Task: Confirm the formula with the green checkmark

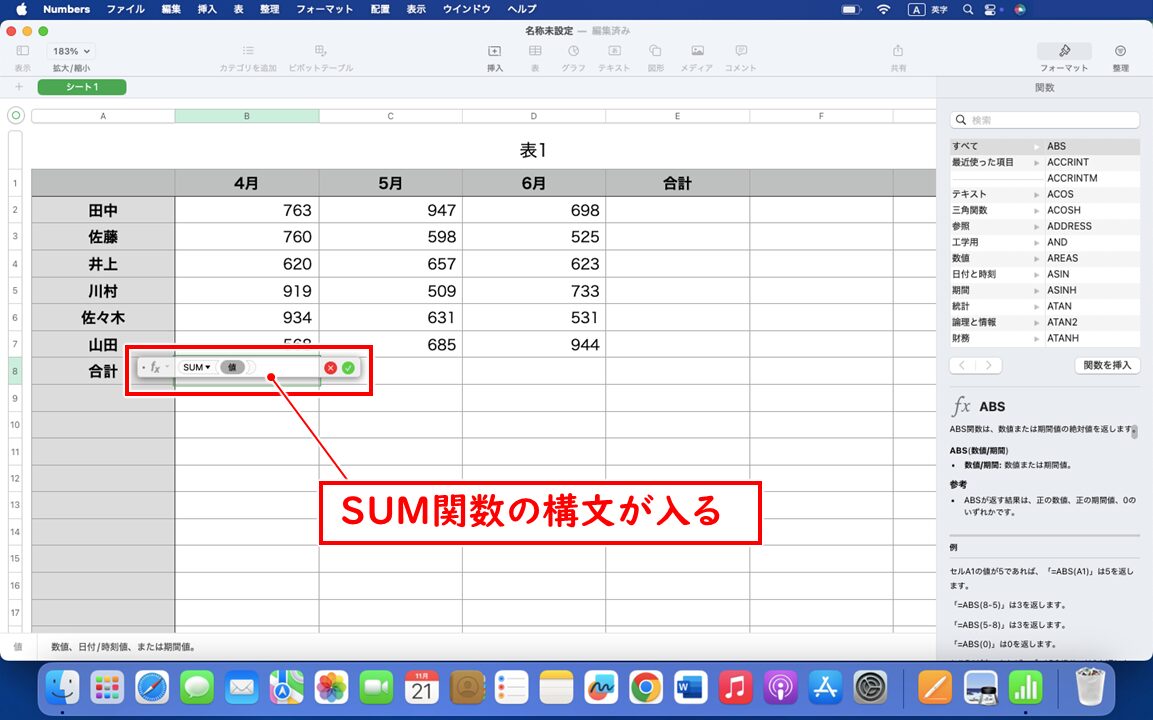Action: point(348,367)
